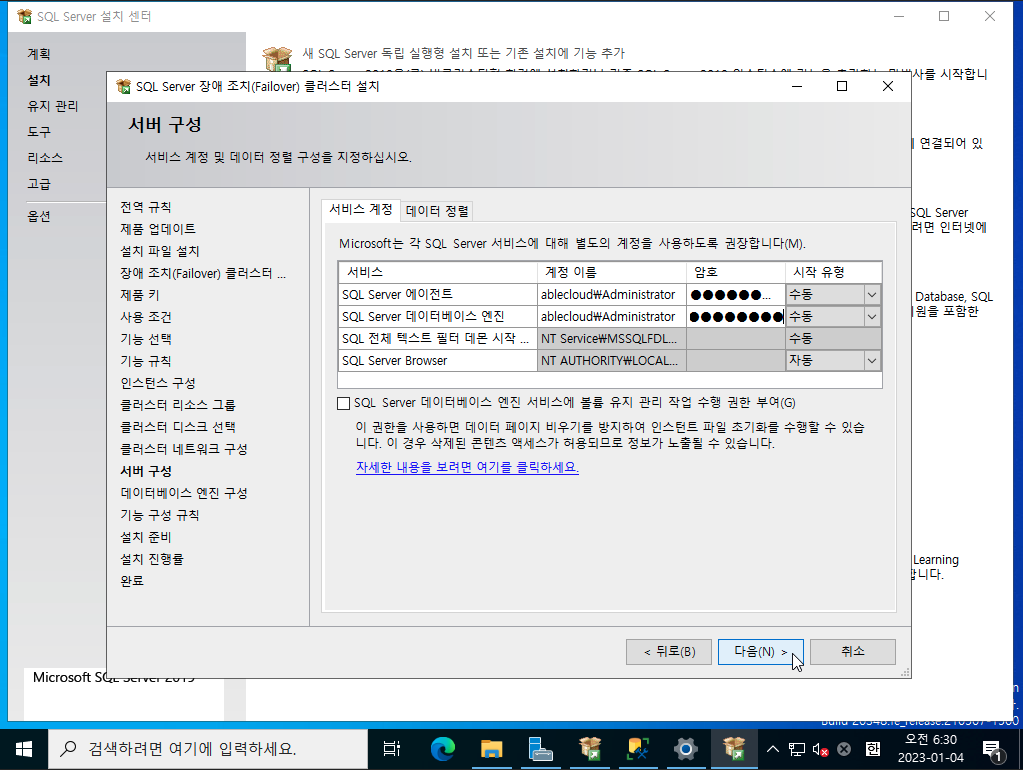Click the 전역 규칙 step in the wizard list
Viewport: 1023px width, 770px height.
point(145,208)
